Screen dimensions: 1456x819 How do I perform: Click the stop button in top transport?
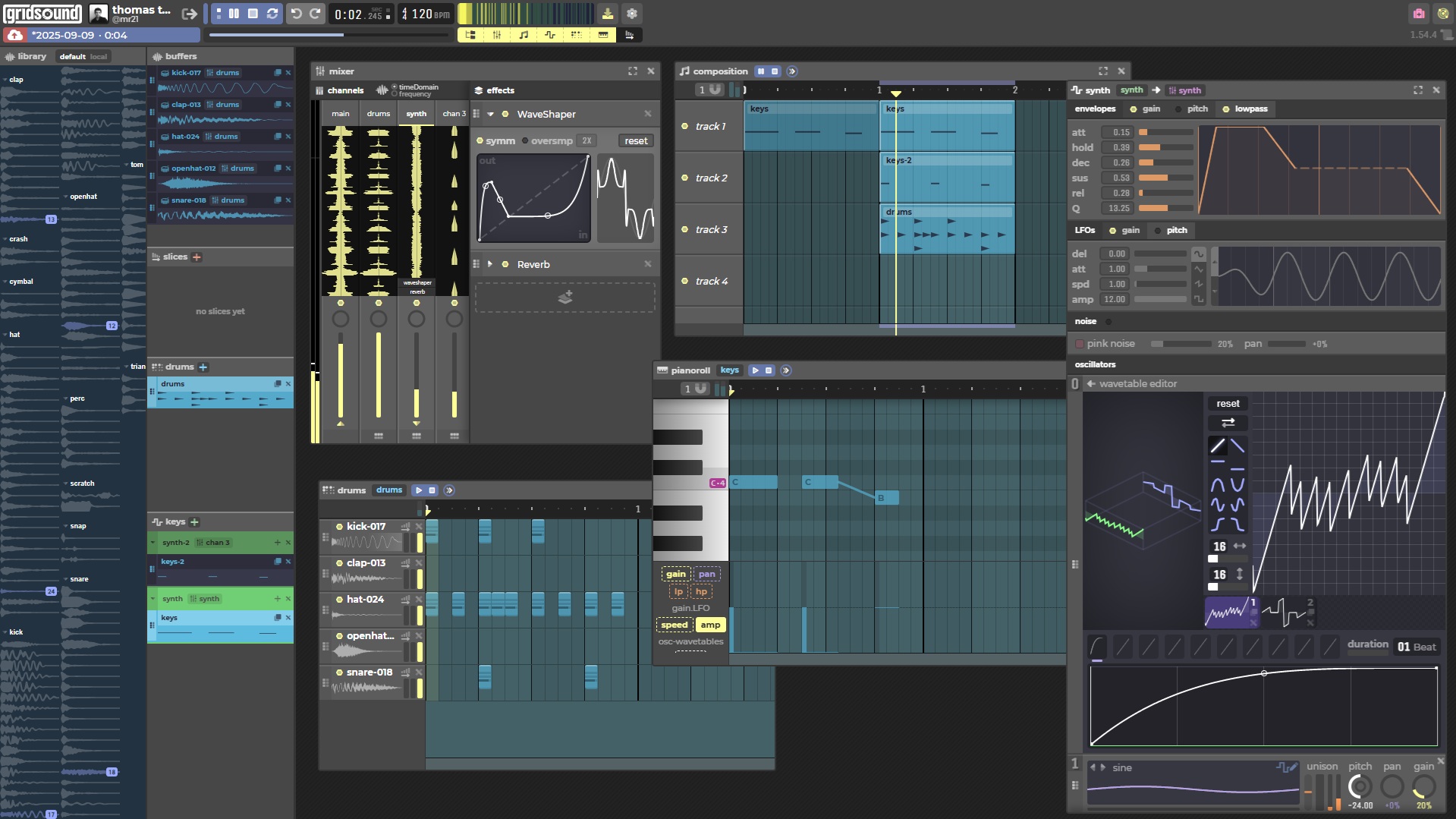pyautogui.click(x=253, y=14)
